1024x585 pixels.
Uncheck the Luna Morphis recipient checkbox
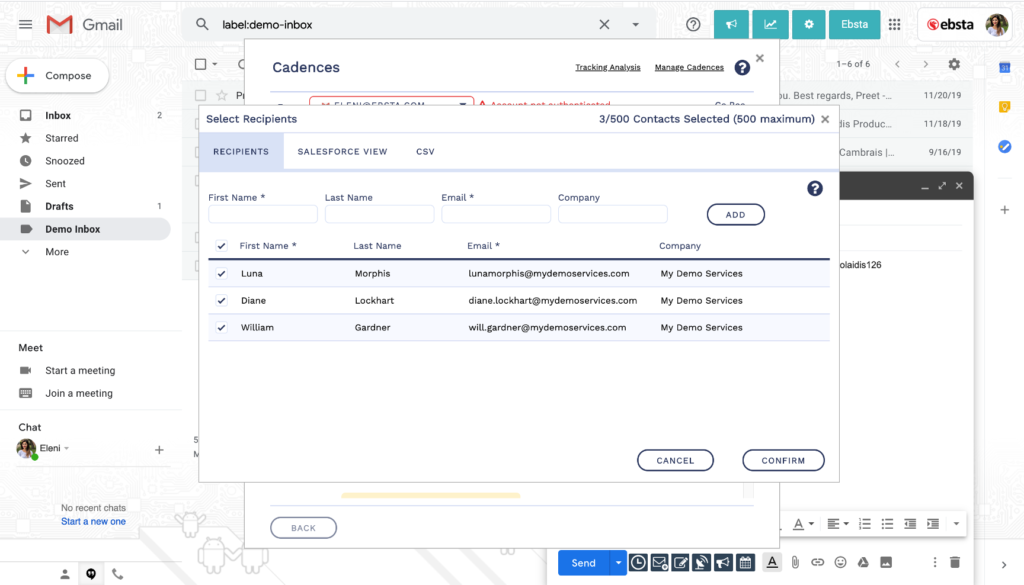click(222, 273)
